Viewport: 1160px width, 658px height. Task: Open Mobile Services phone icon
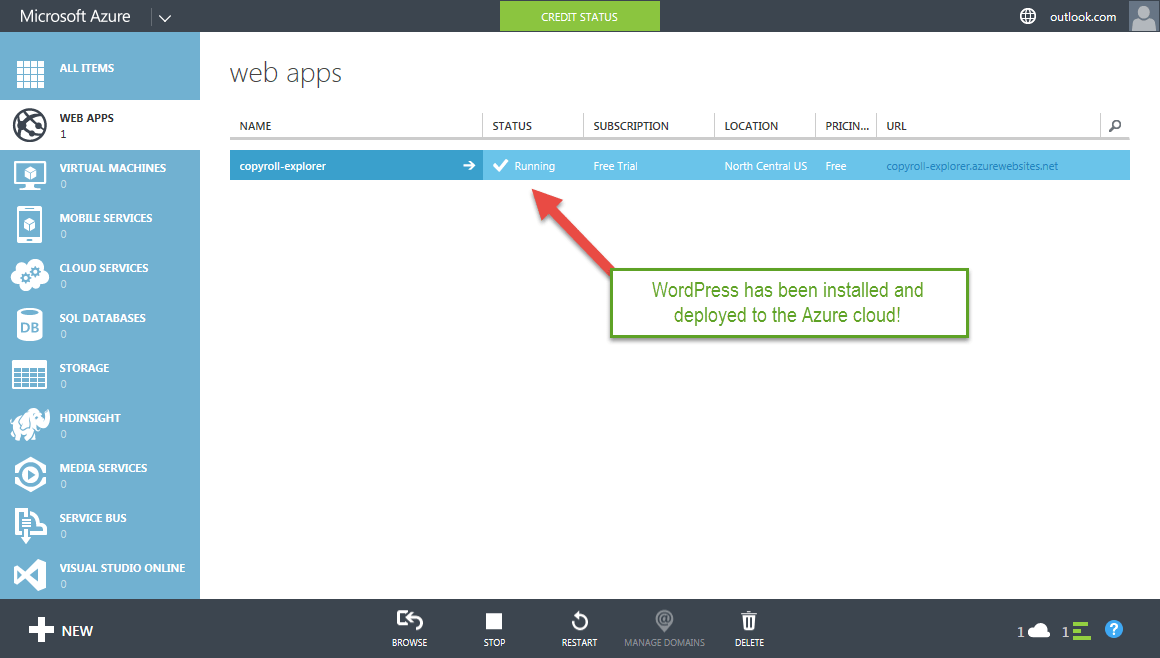tap(30, 225)
